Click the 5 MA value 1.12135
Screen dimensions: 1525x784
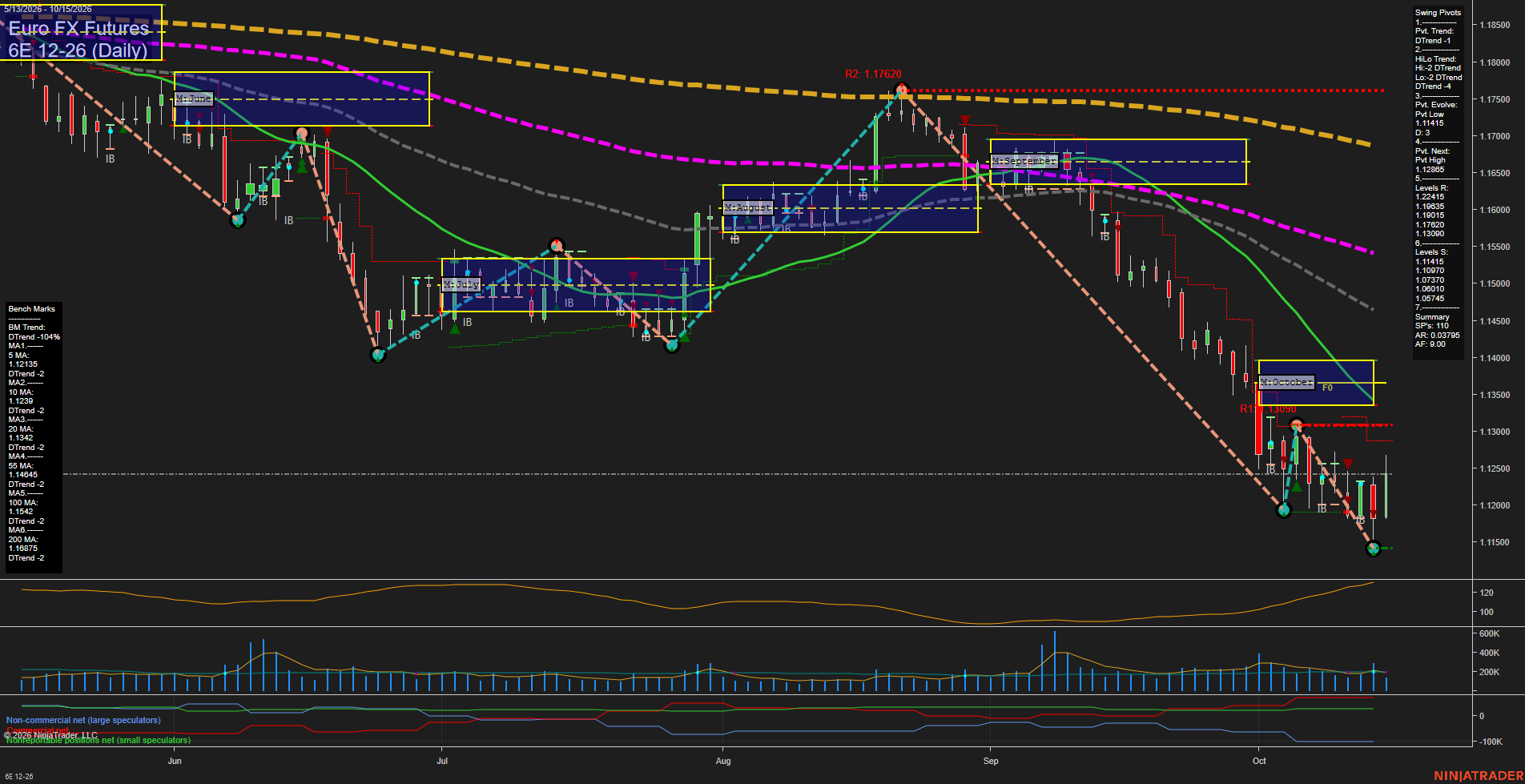click(x=23, y=364)
